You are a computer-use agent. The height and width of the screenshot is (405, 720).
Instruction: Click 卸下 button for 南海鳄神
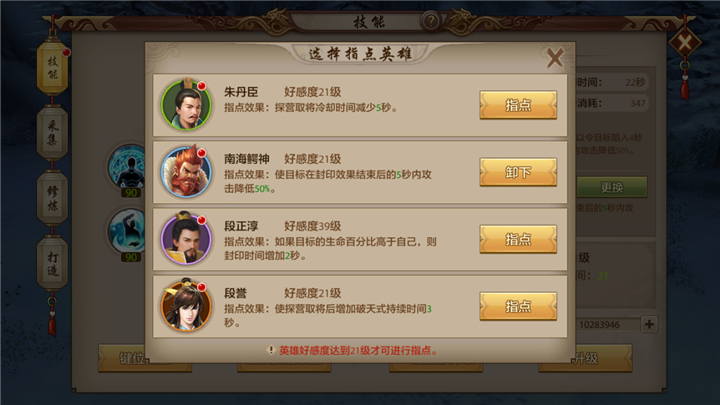(518, 172)
